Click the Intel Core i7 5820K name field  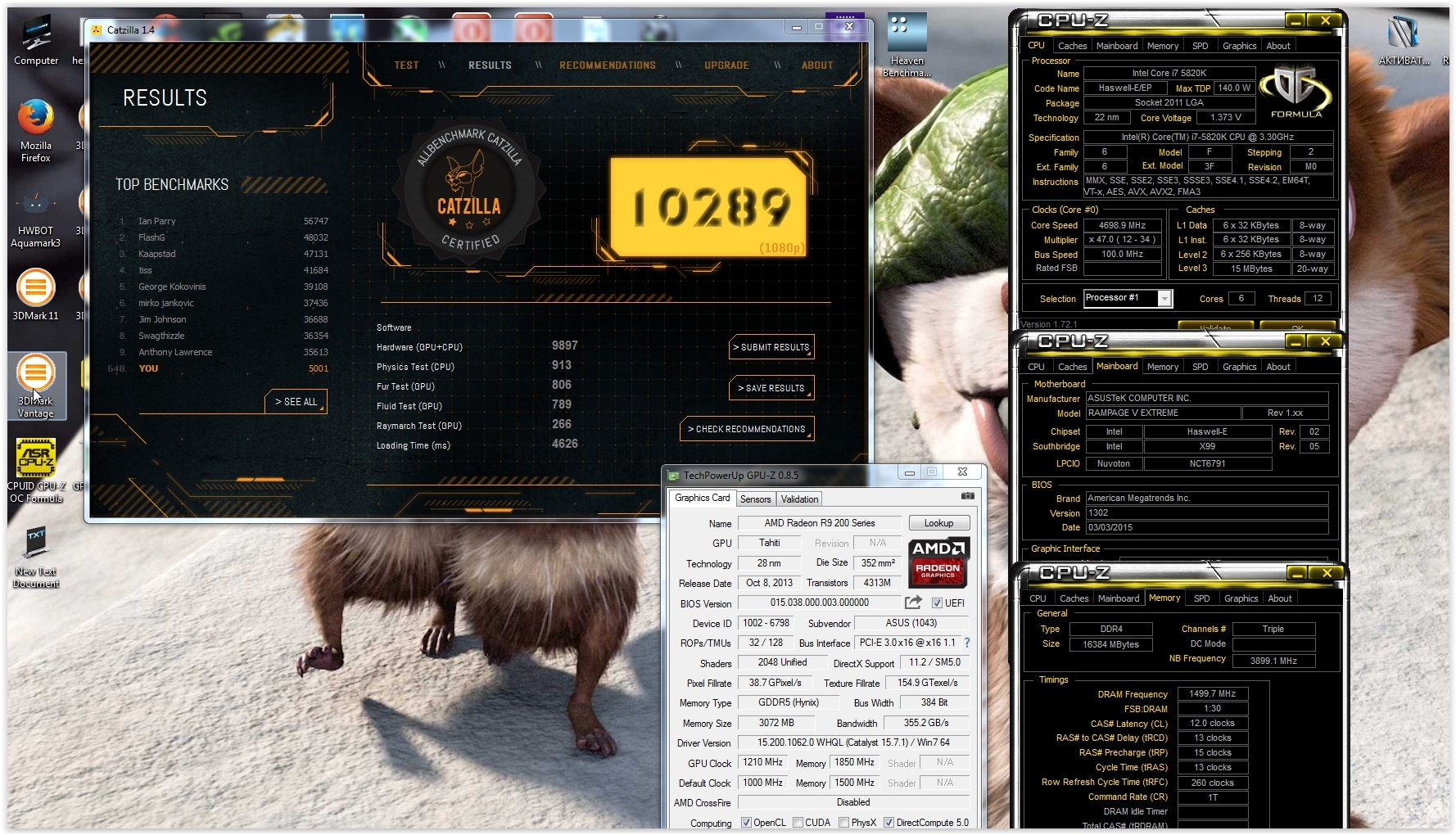pyautogui.click(x=1169, y=73)
